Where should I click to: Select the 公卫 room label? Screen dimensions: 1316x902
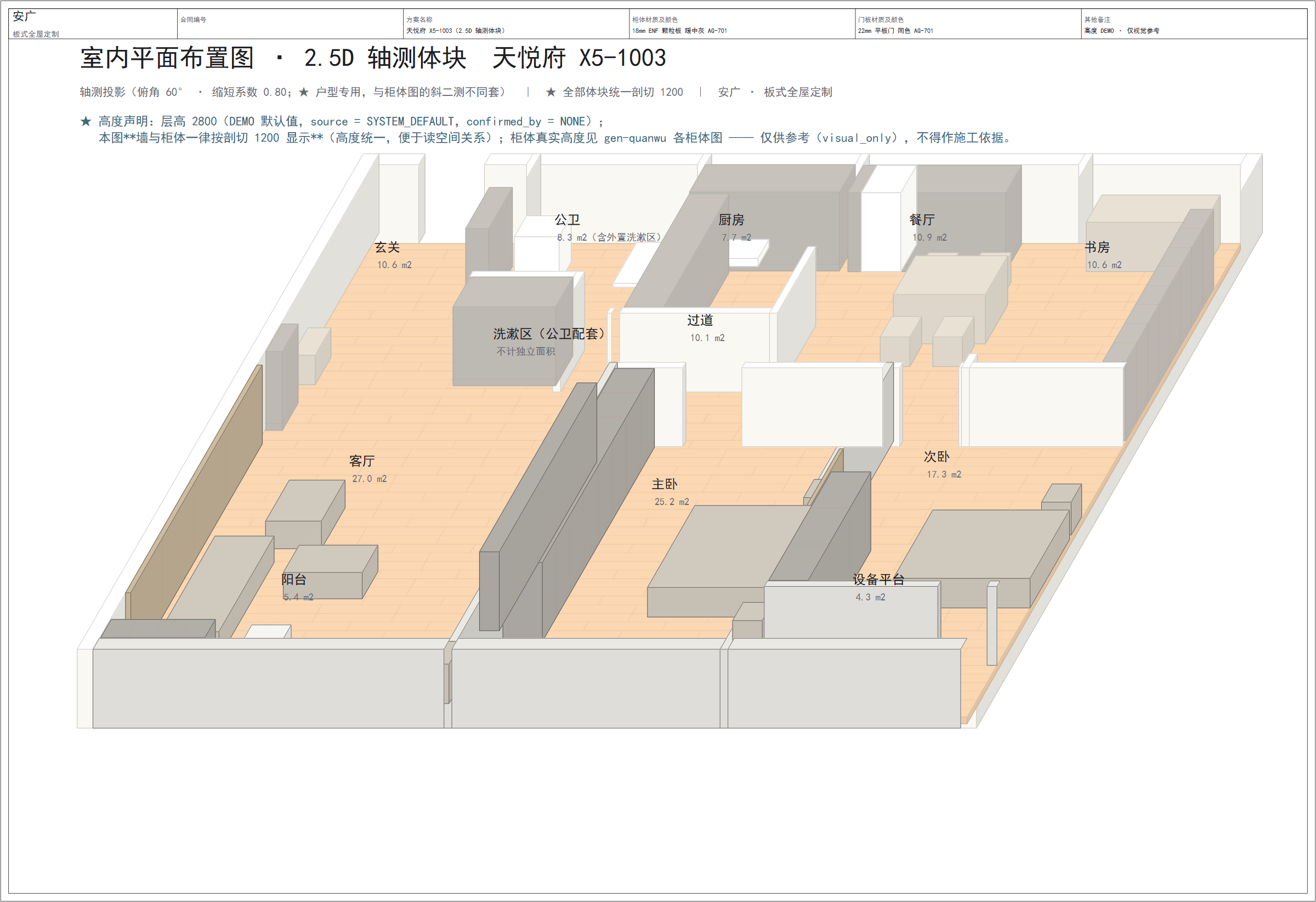point(567,220)
